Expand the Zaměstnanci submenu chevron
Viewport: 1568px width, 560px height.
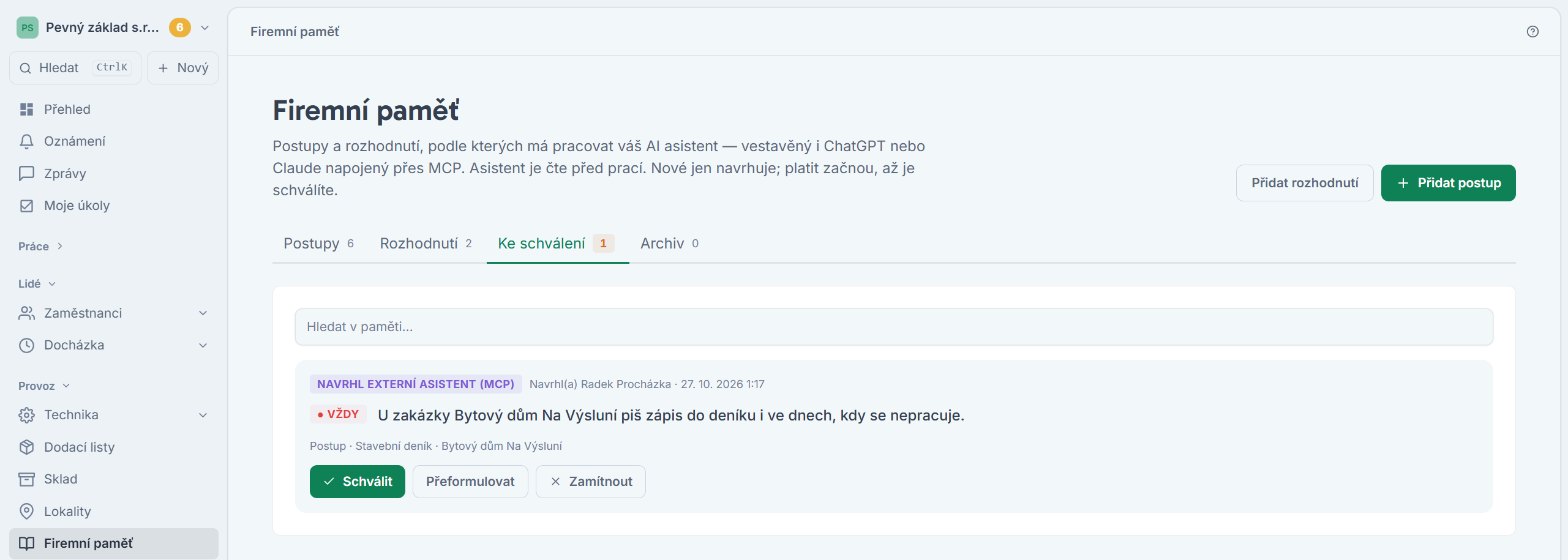tap(203, 313)
